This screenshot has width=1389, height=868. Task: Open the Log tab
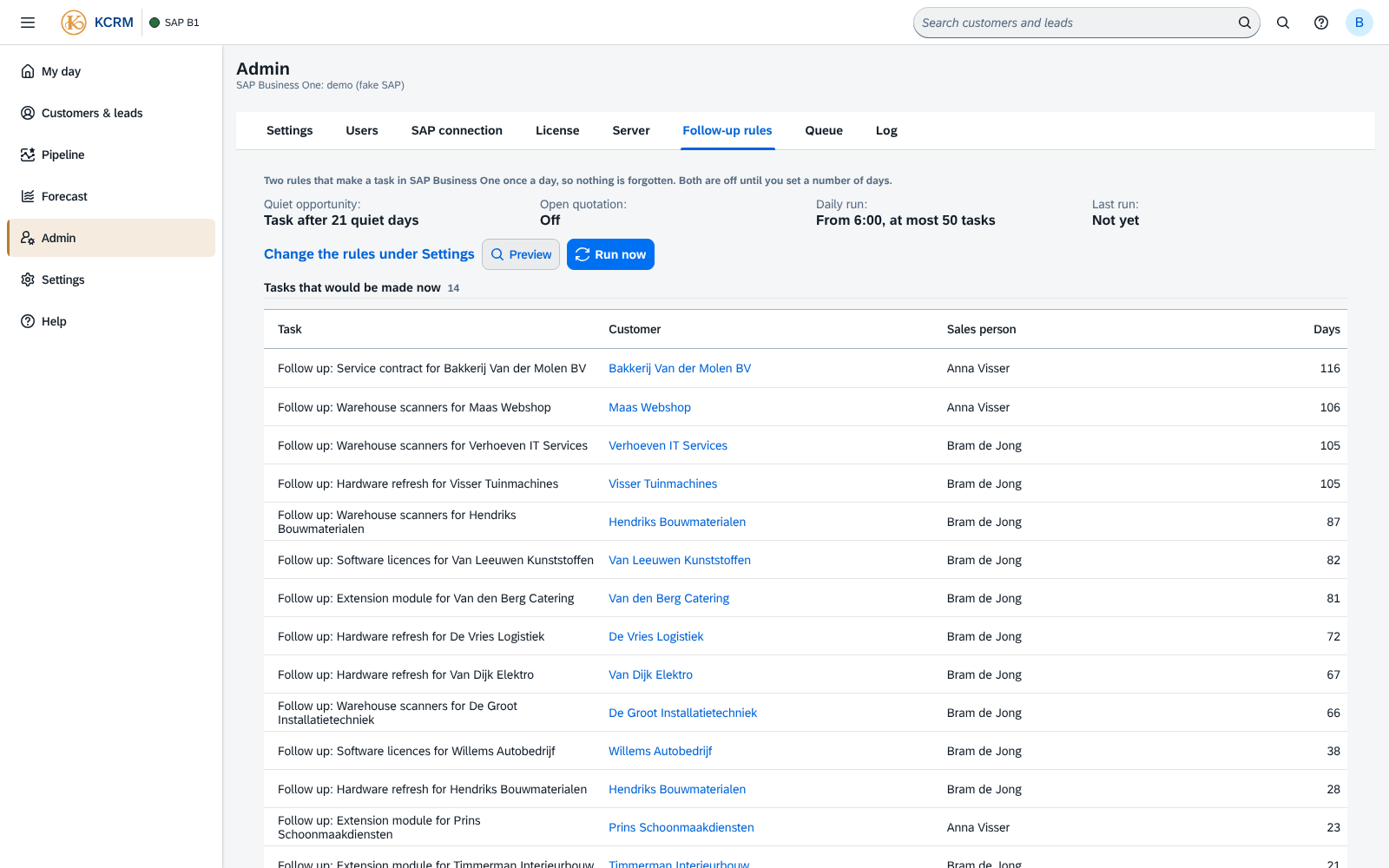tap(886, 130)
